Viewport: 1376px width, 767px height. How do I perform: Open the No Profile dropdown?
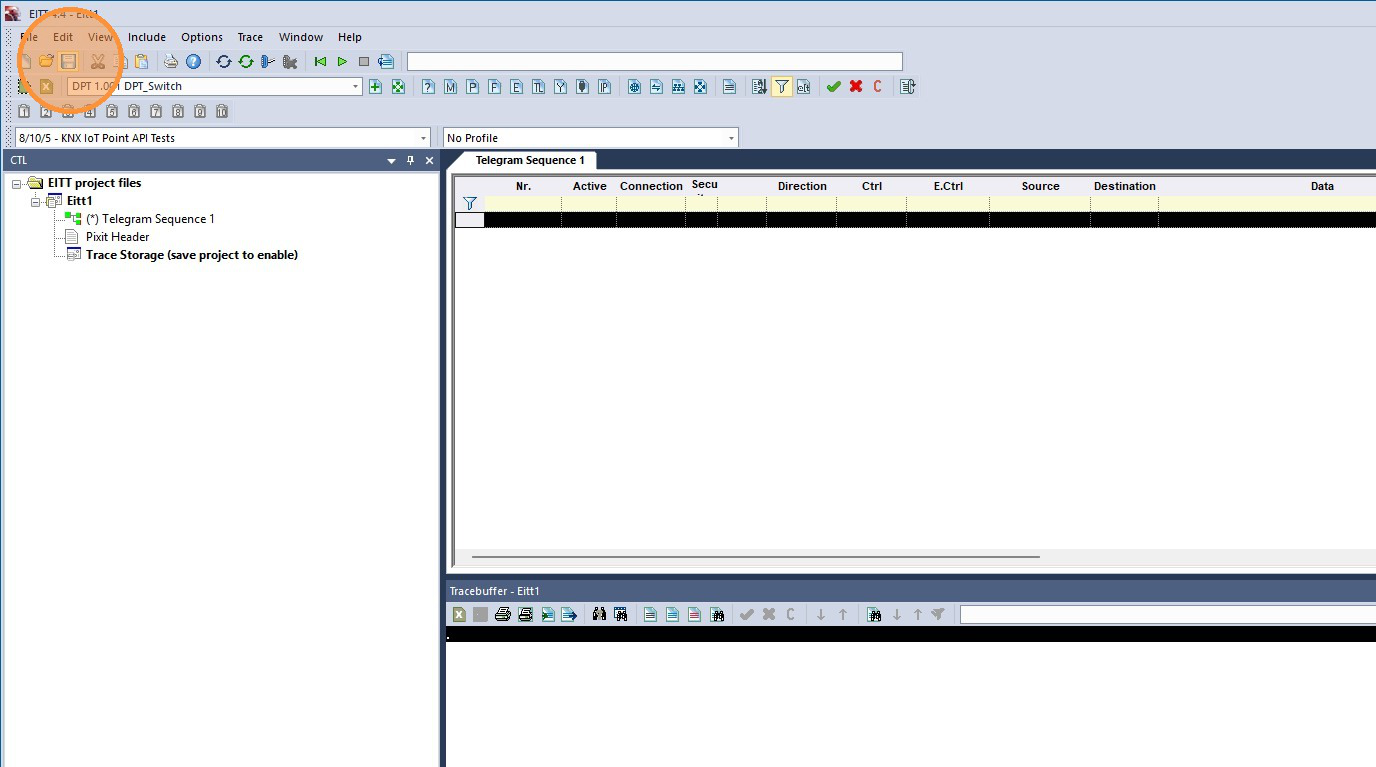coord(731,138)
